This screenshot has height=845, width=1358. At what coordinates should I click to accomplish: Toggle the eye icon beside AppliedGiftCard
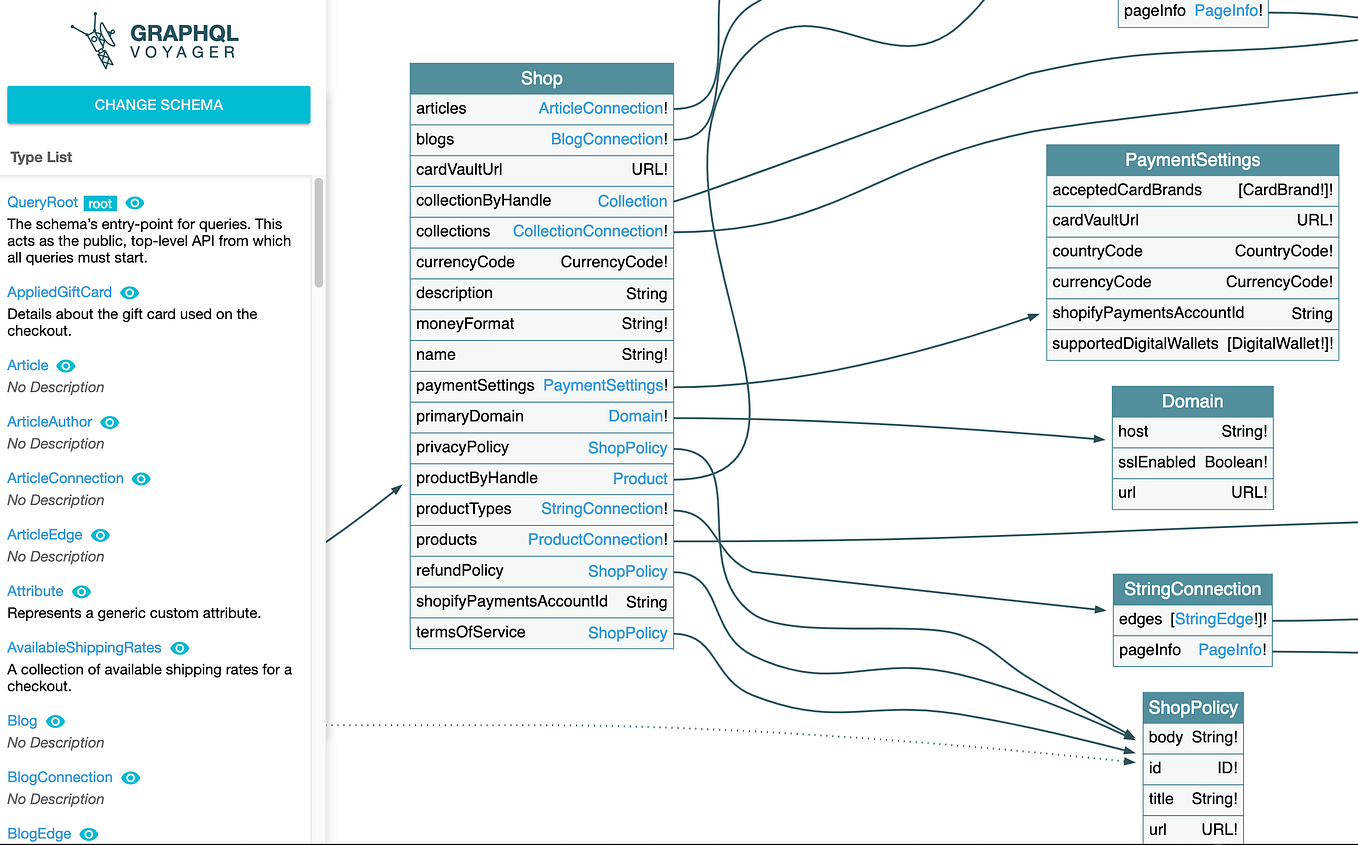point(129,293)
